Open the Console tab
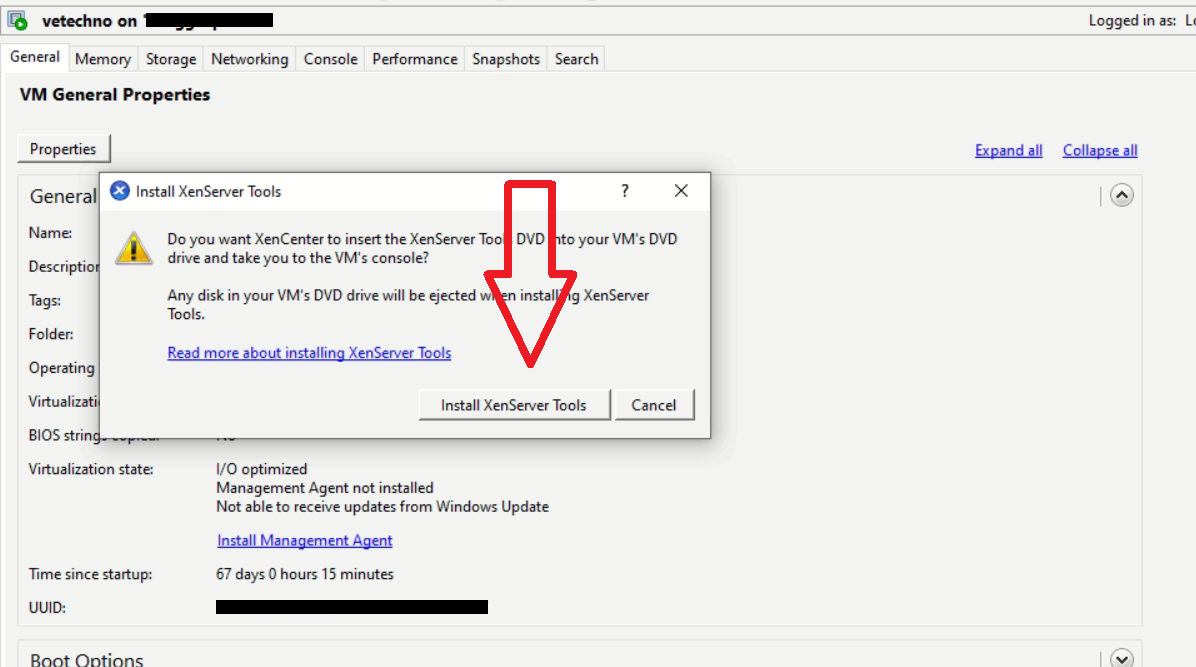 pos(330,58)
